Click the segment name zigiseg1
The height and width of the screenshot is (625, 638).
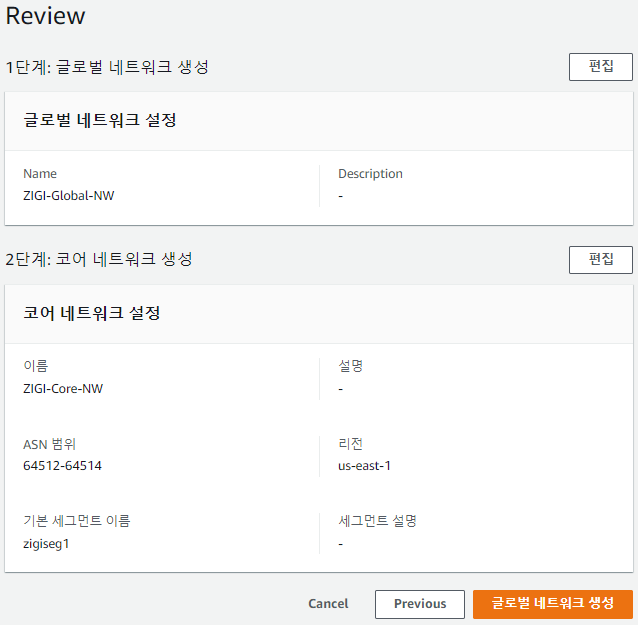pyautogui.click(x=46, y=544)
